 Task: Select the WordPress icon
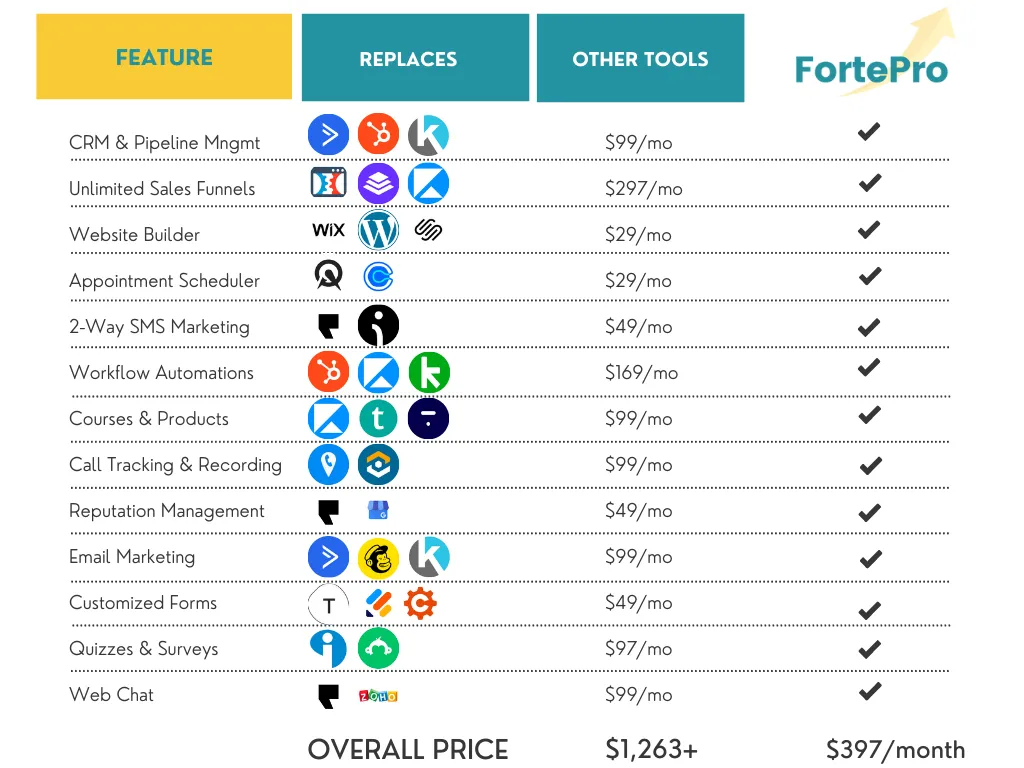click(378, 230)
